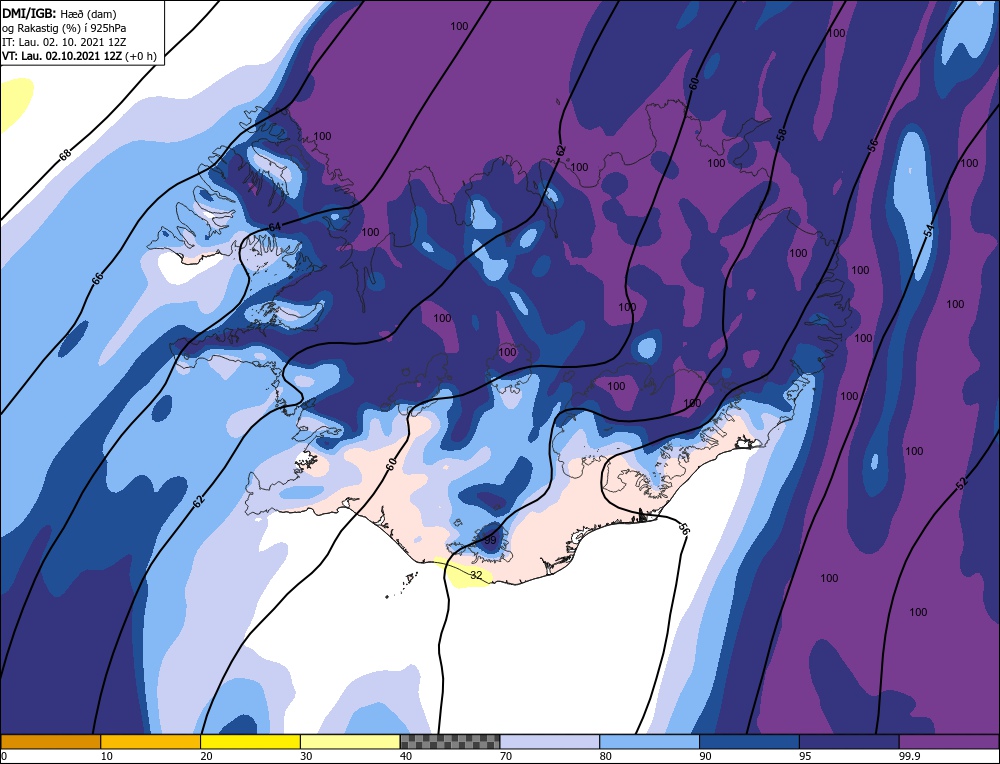This screenshot has width=1000, height=764.
Task: Click the '80' legend tick label
Action: 605,756
